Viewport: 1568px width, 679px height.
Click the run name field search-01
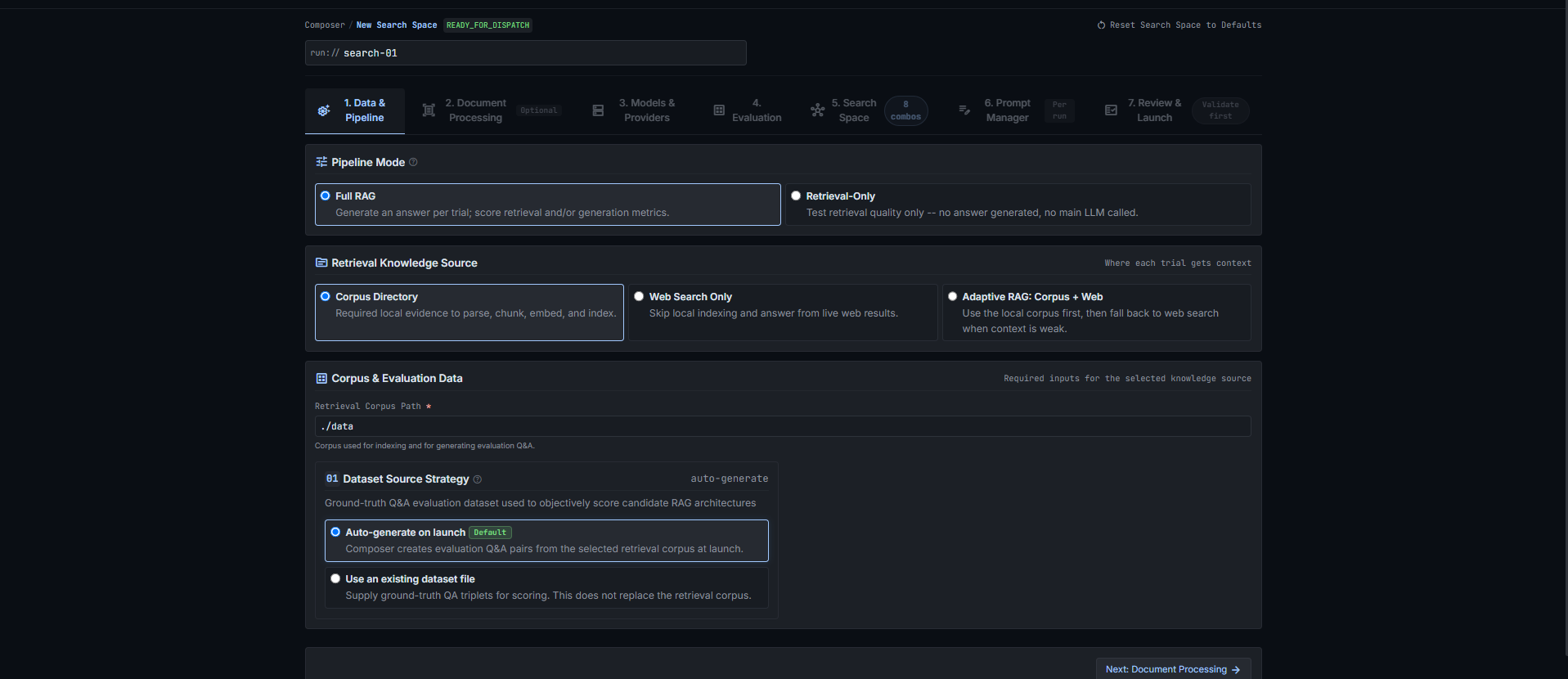coord(525,53)
